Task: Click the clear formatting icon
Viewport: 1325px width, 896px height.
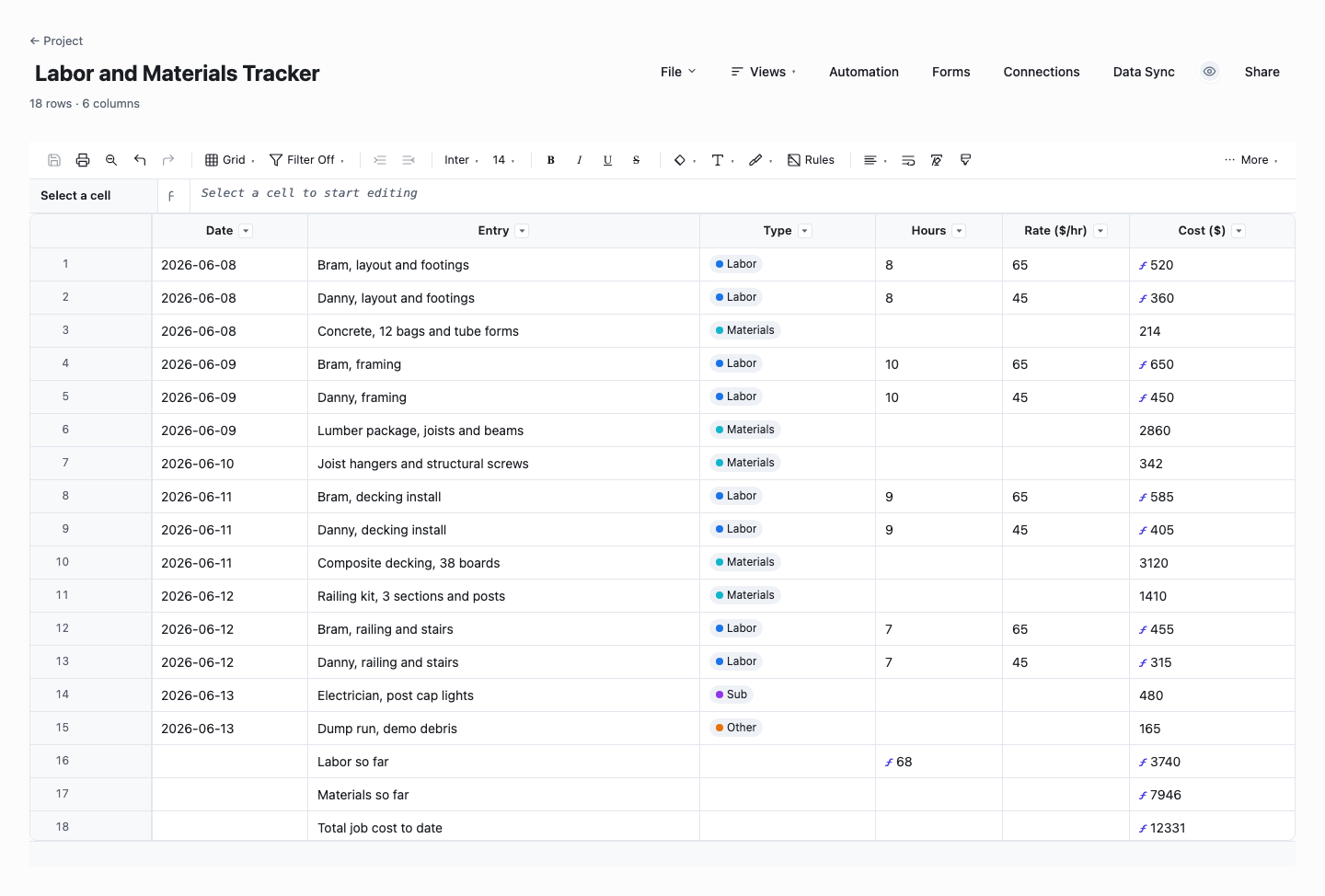Action: click(x=937, y=160)
